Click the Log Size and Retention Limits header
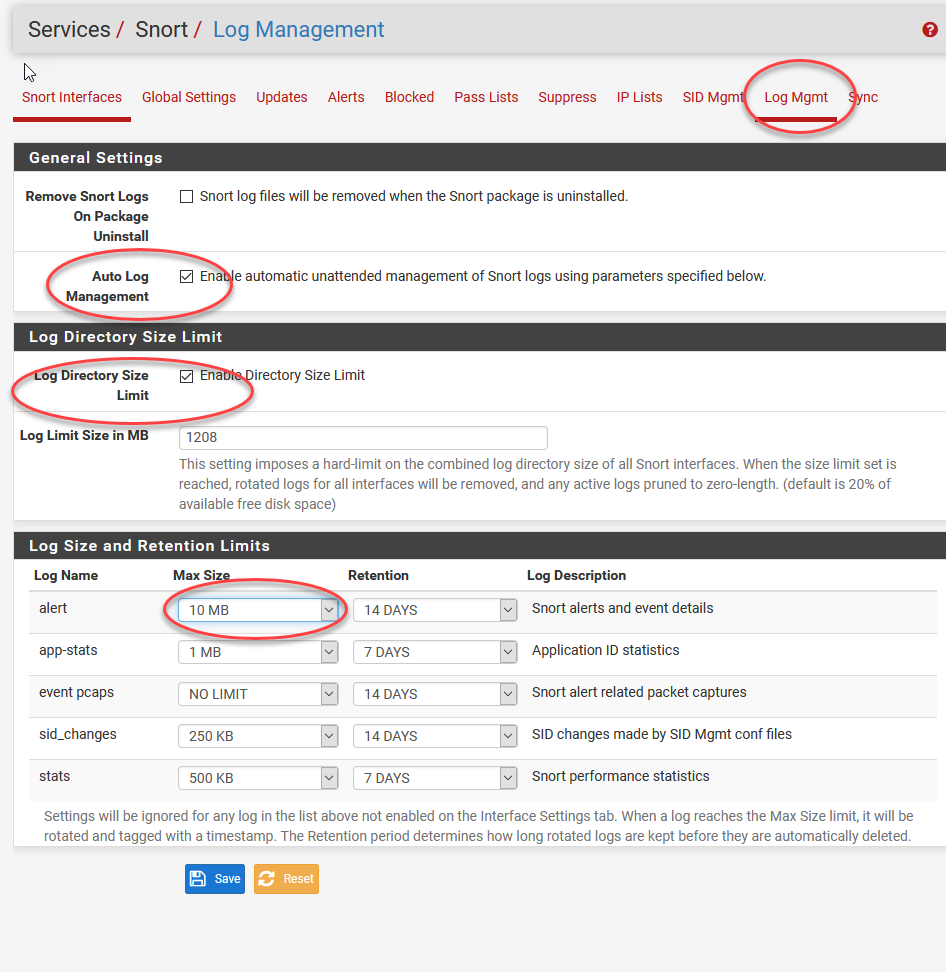 pos(480,546)
